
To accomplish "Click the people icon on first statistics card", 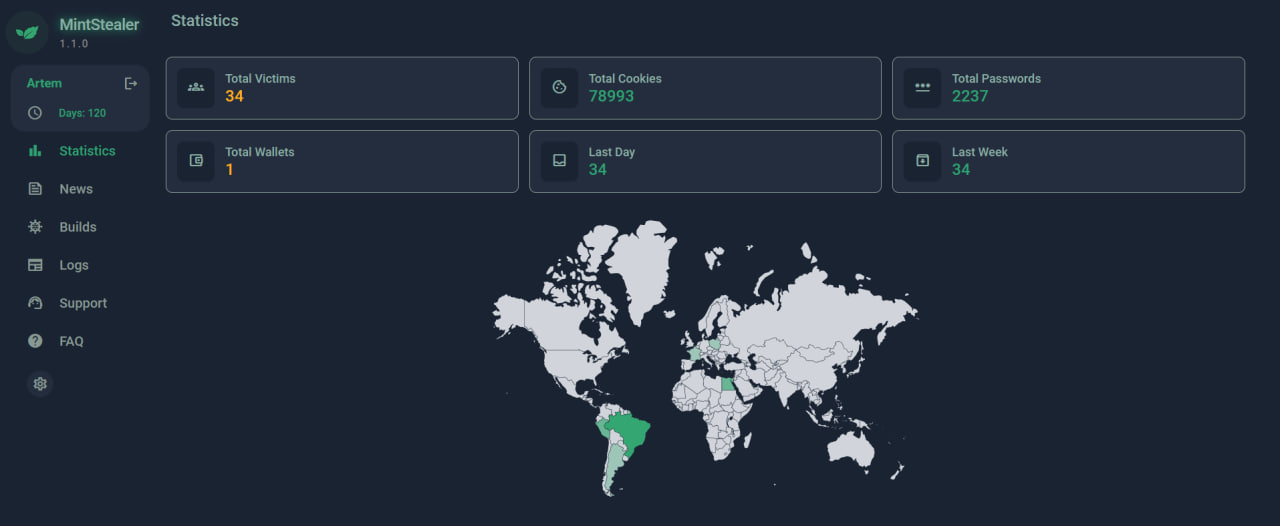I will pyautogui.click(x=196, y=88).
